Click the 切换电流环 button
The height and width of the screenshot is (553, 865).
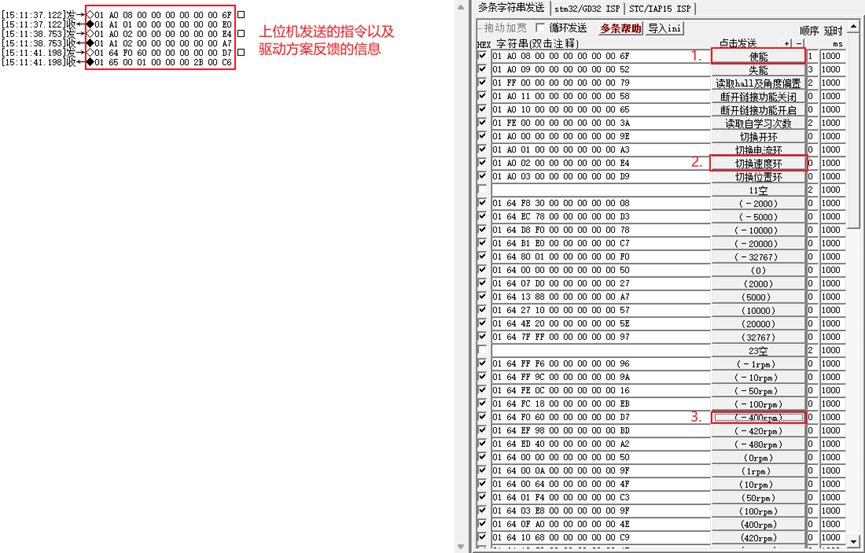click(758, 150)
